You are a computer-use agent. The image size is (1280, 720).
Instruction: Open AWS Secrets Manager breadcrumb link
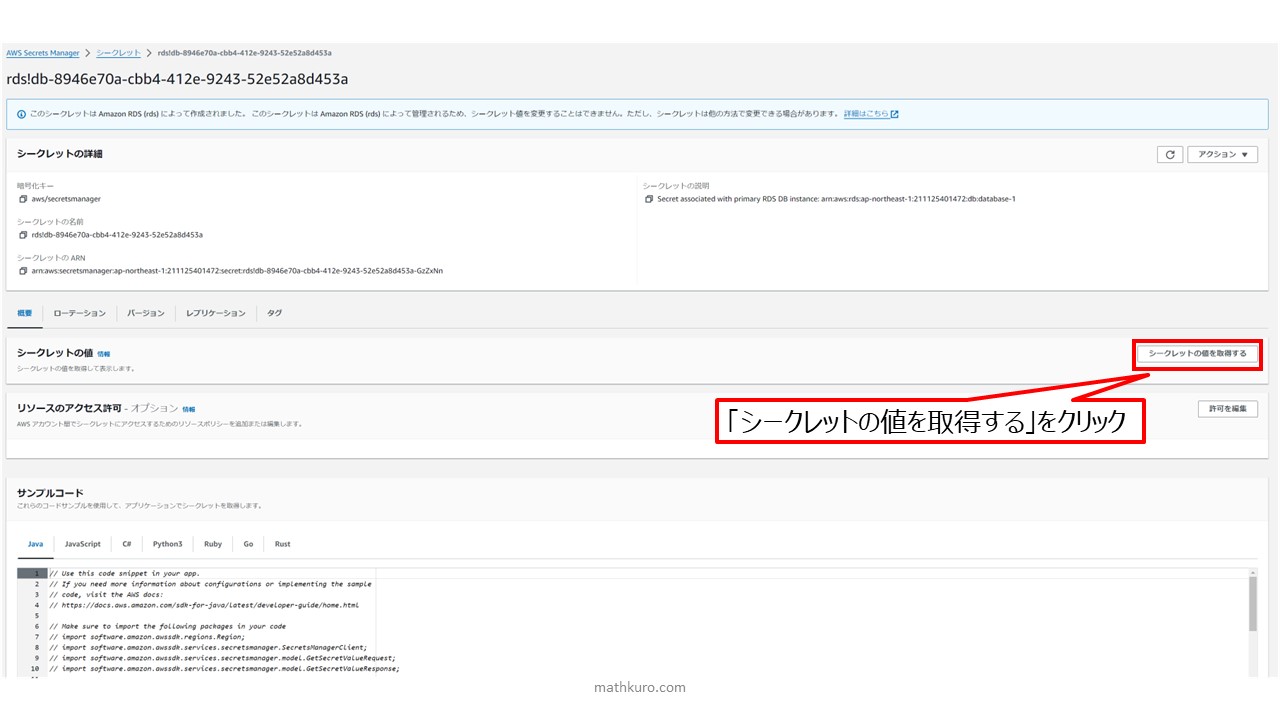pos(43,52)
